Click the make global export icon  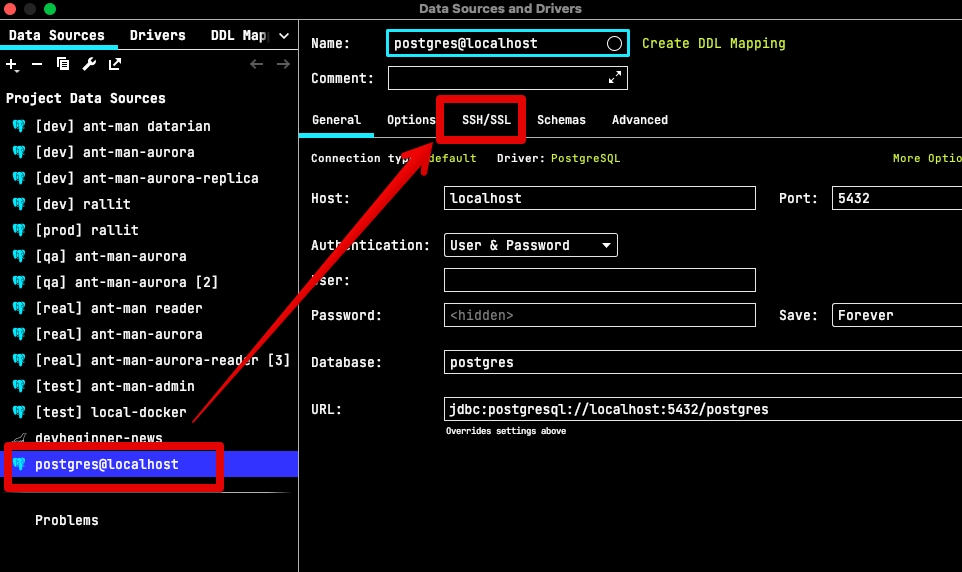coord(115,64)
